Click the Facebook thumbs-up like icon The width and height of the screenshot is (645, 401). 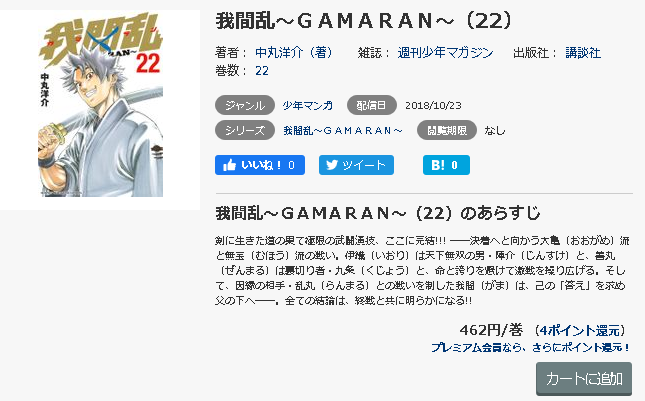coord(229,165)
